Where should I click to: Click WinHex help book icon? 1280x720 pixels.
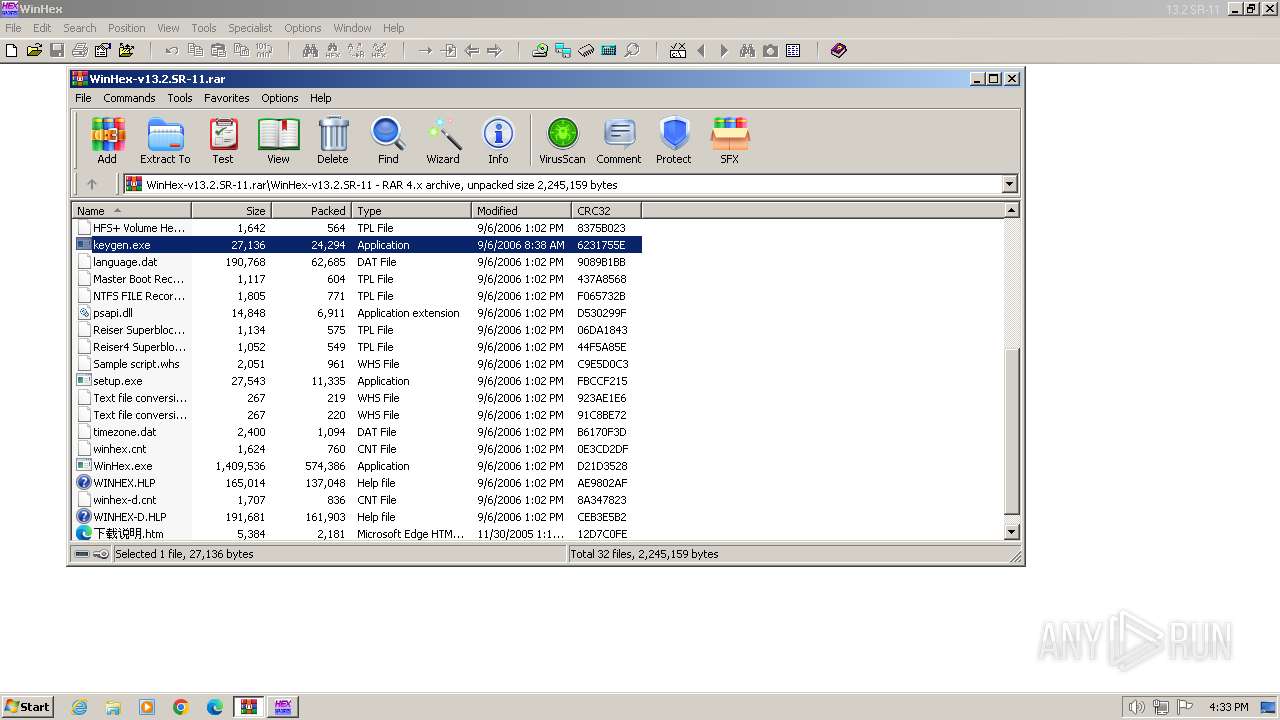pos(839,50)
